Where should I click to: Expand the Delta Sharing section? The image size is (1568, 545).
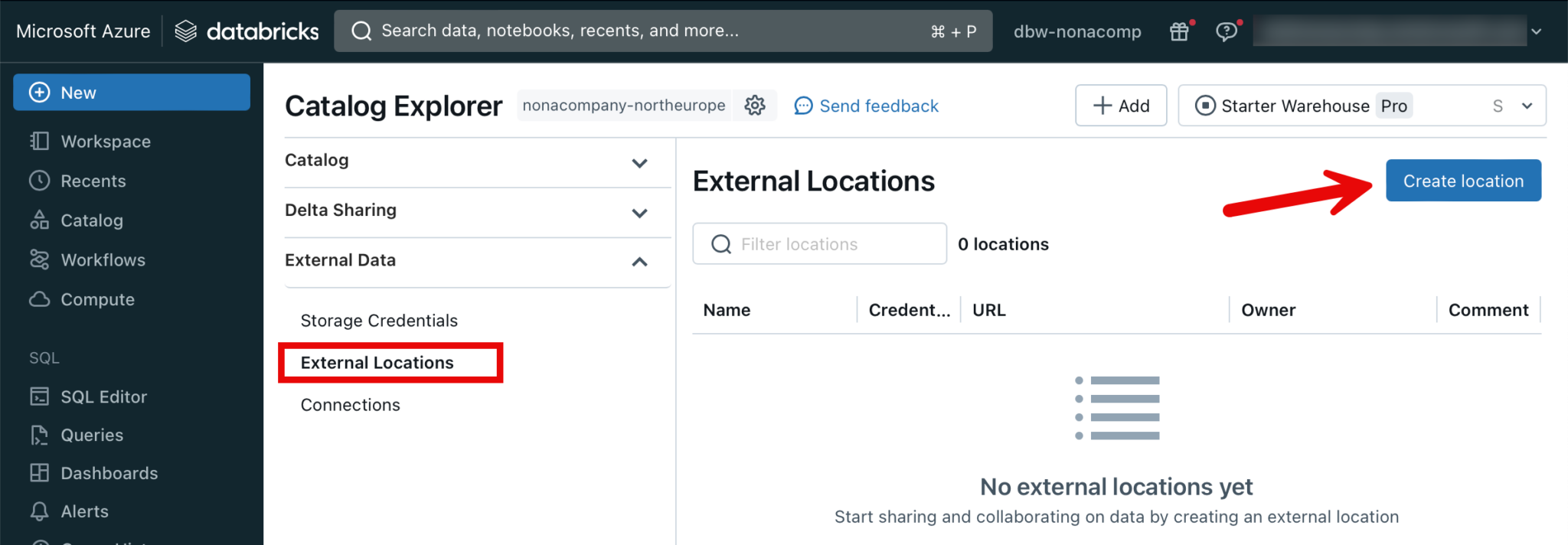point(639,212)
